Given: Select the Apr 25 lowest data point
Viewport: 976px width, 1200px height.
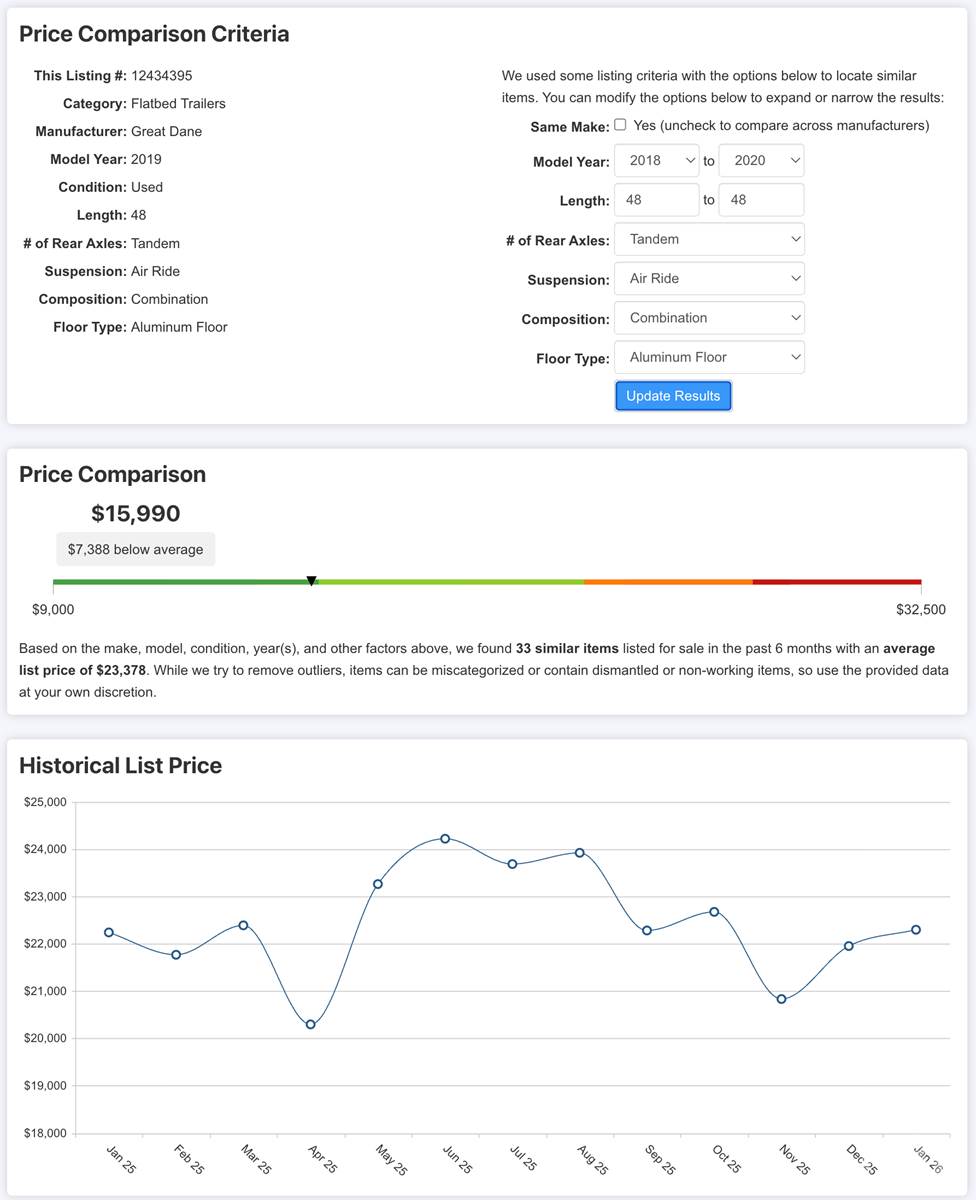Looking at the screenshot, I should 311,1024.
